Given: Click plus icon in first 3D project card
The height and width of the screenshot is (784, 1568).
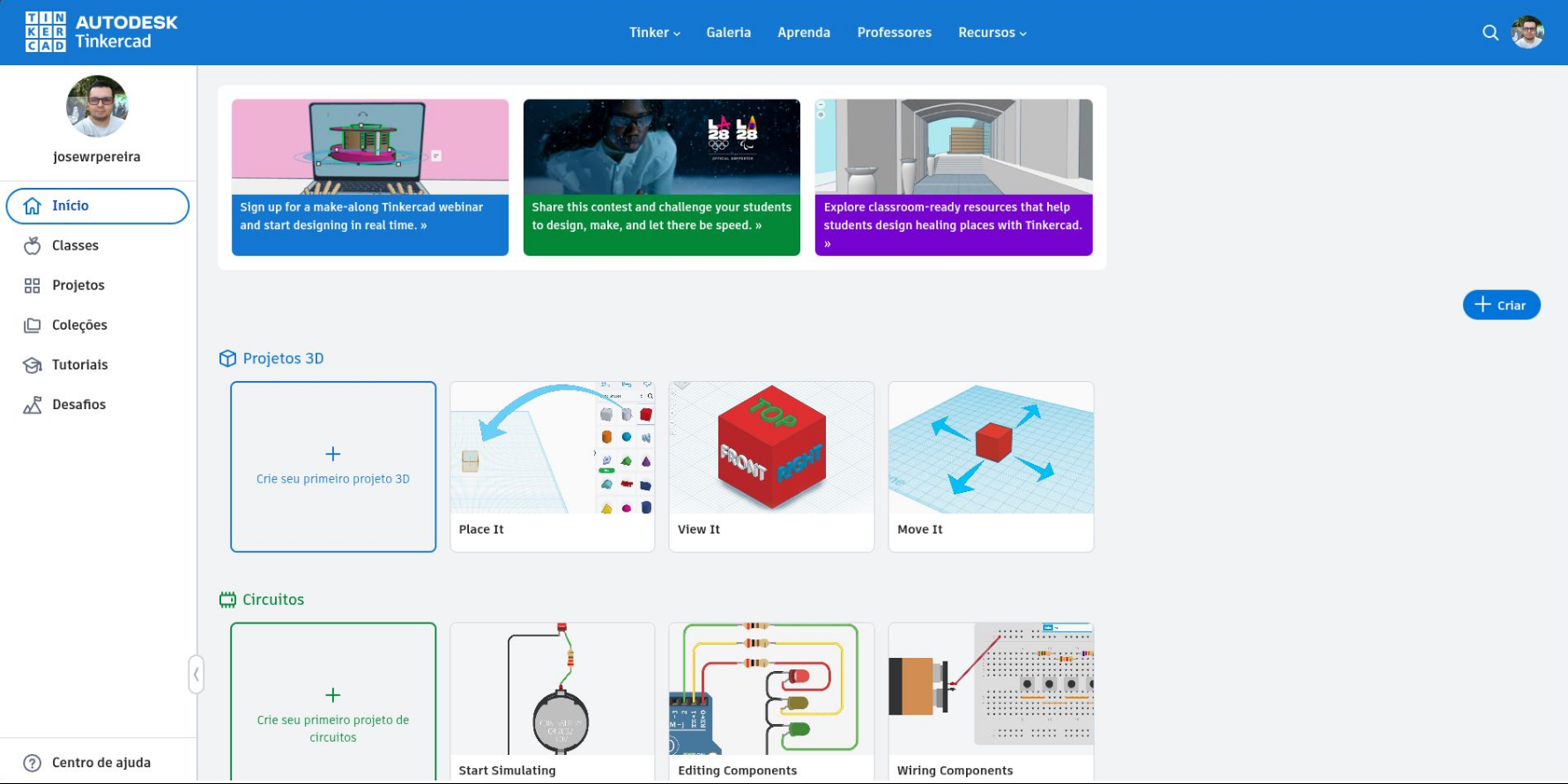Looking at the screenshot, I should tap(333, 454).
